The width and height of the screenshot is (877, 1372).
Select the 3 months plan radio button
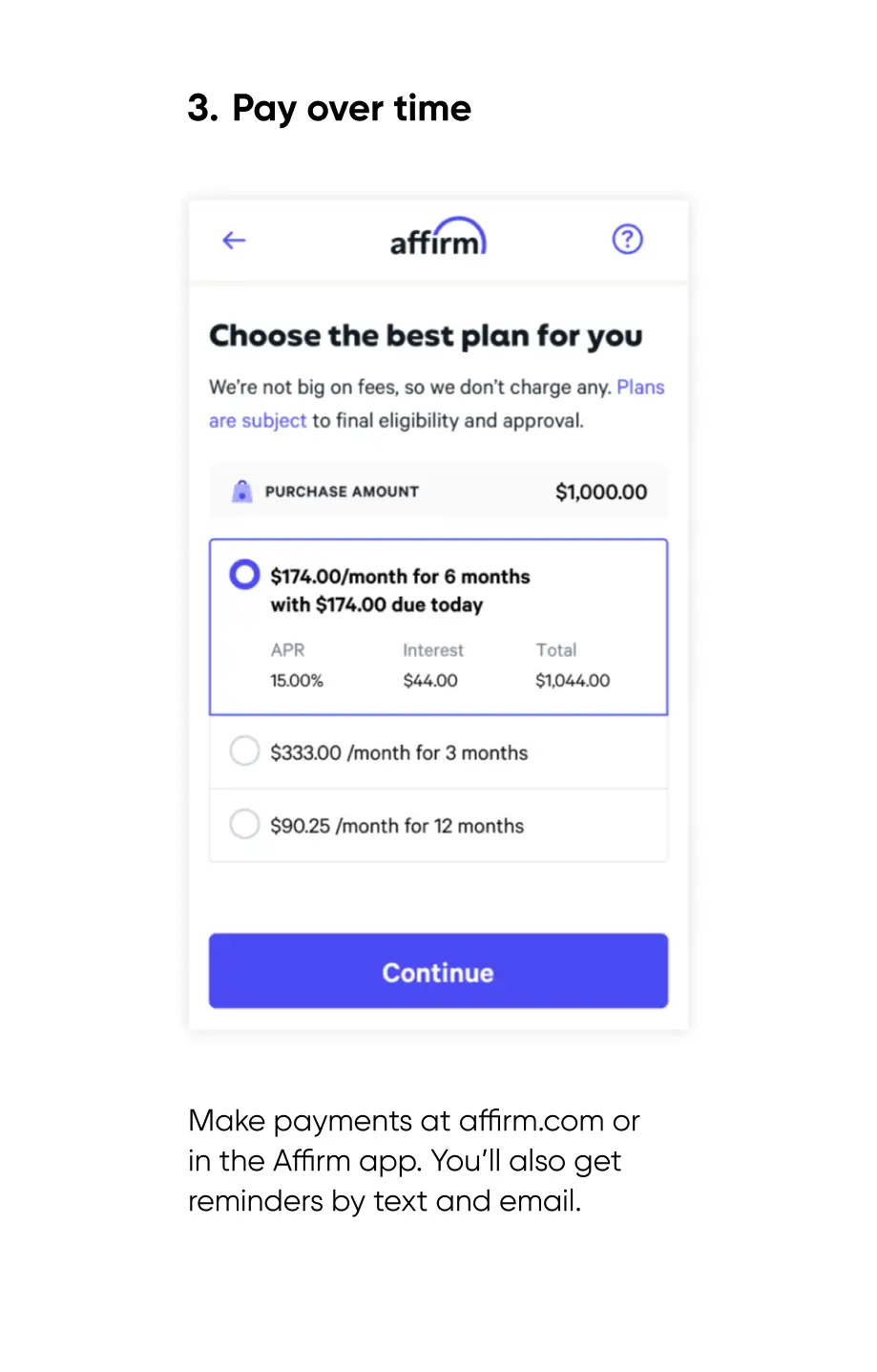pos(244,751)
